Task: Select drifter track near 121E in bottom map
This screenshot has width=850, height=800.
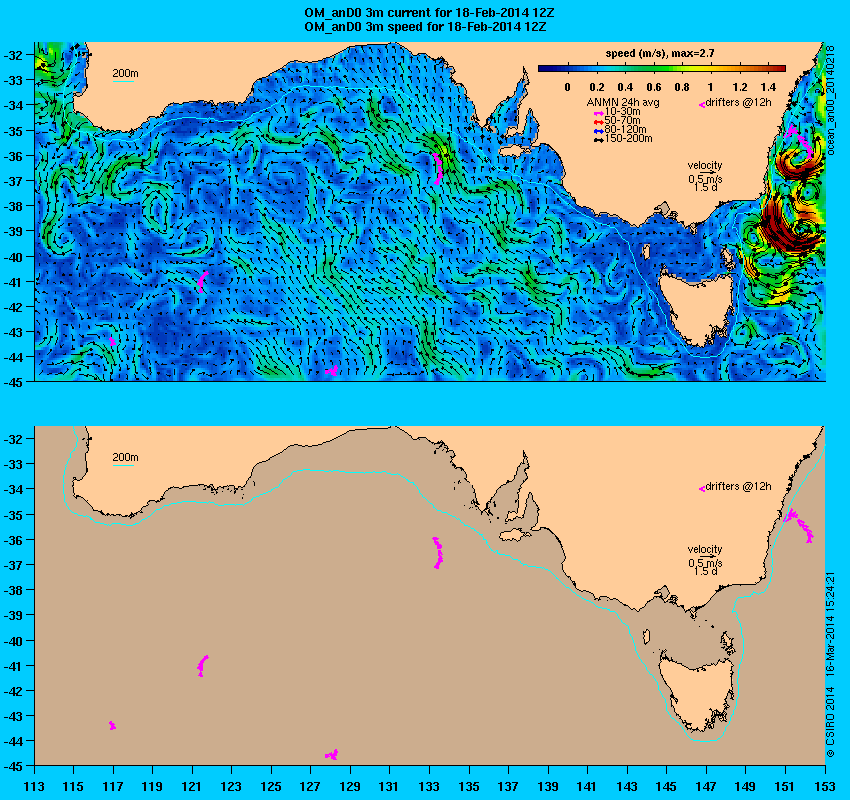Action: (x=202, y=666)
